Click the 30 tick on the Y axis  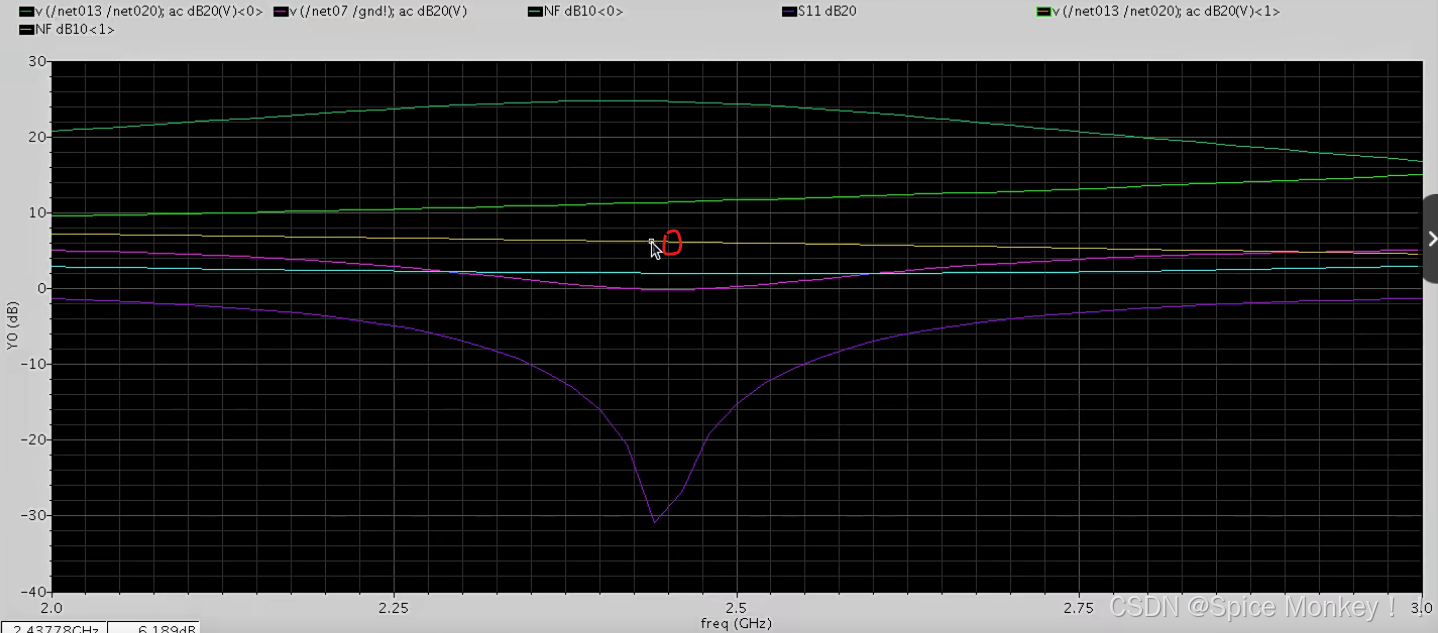(38, 61)
